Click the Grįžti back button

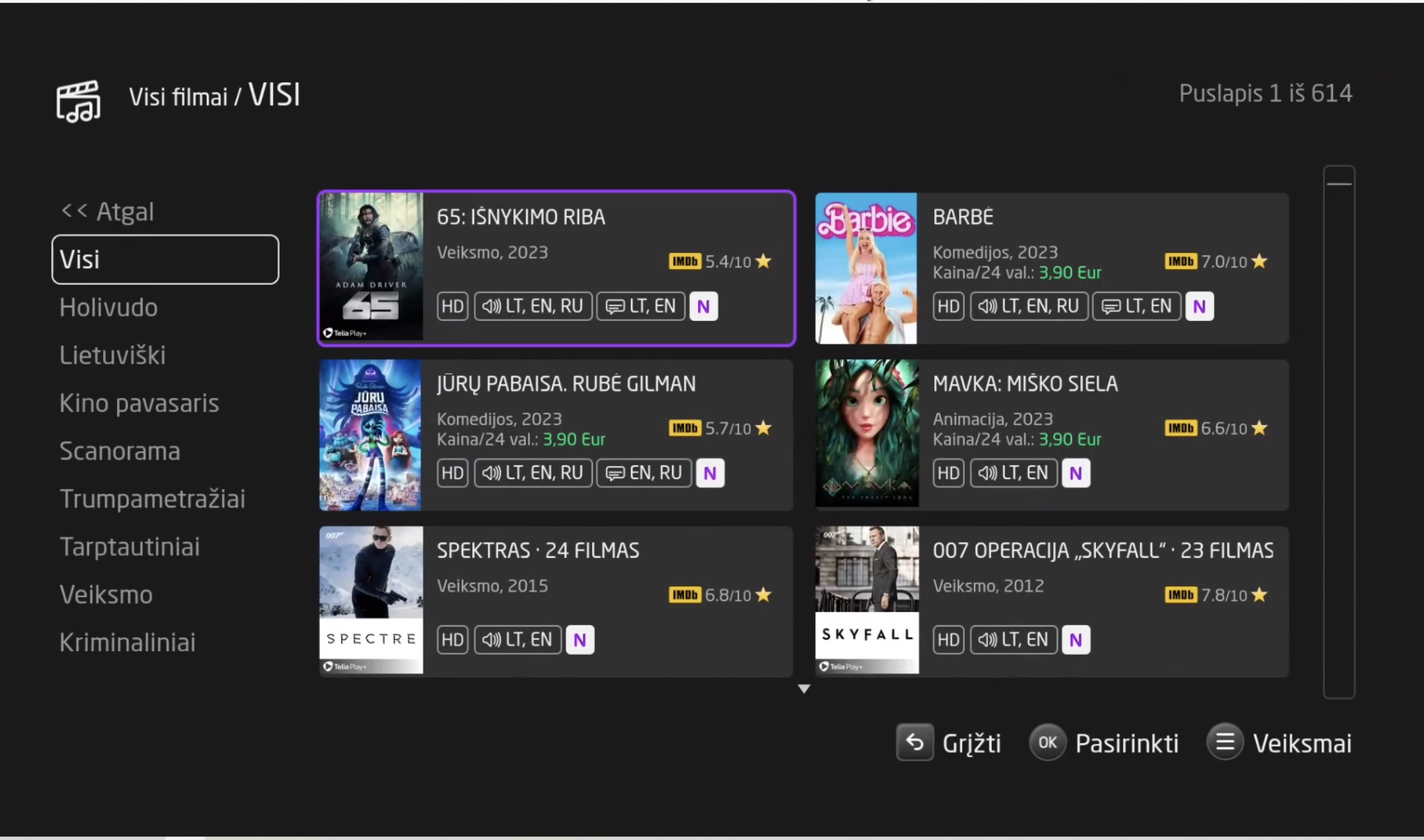[949, 743]
